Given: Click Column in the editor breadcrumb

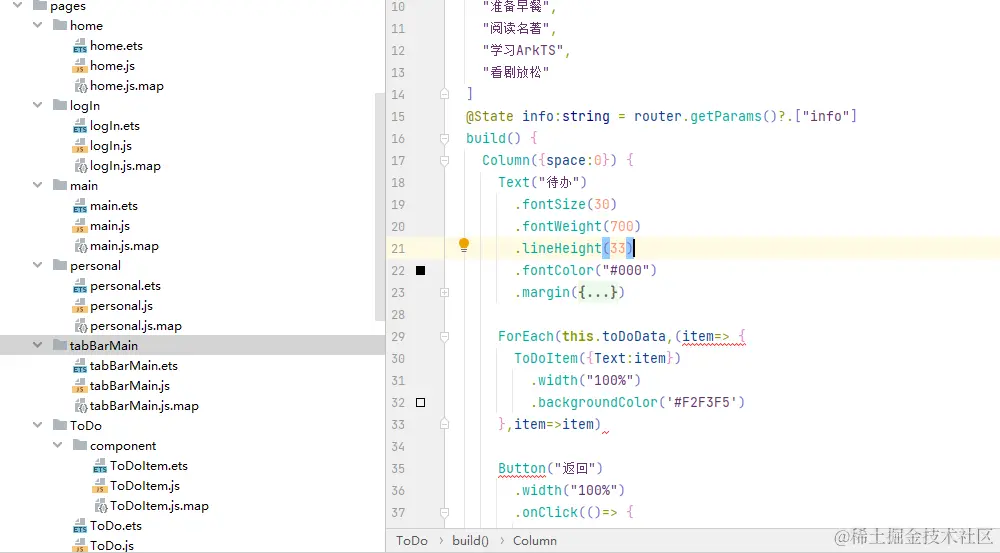Looking at the screenshot, I should 534,541.
